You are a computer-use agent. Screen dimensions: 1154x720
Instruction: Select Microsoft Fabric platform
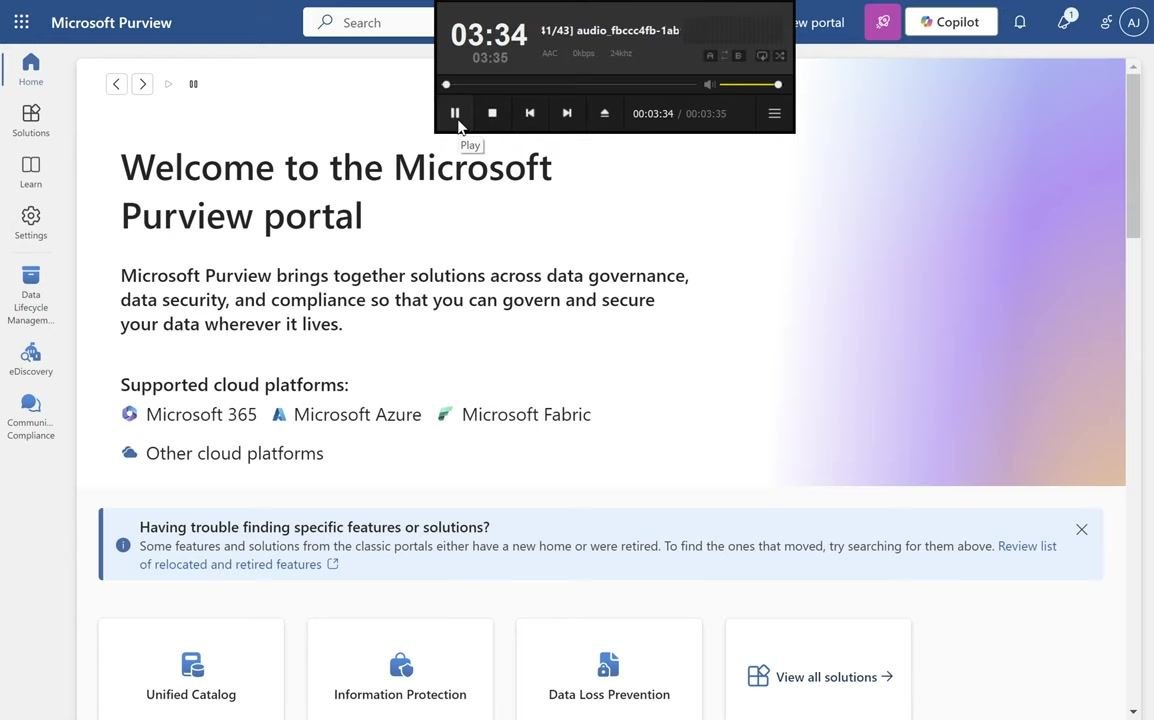coord(514,414)
